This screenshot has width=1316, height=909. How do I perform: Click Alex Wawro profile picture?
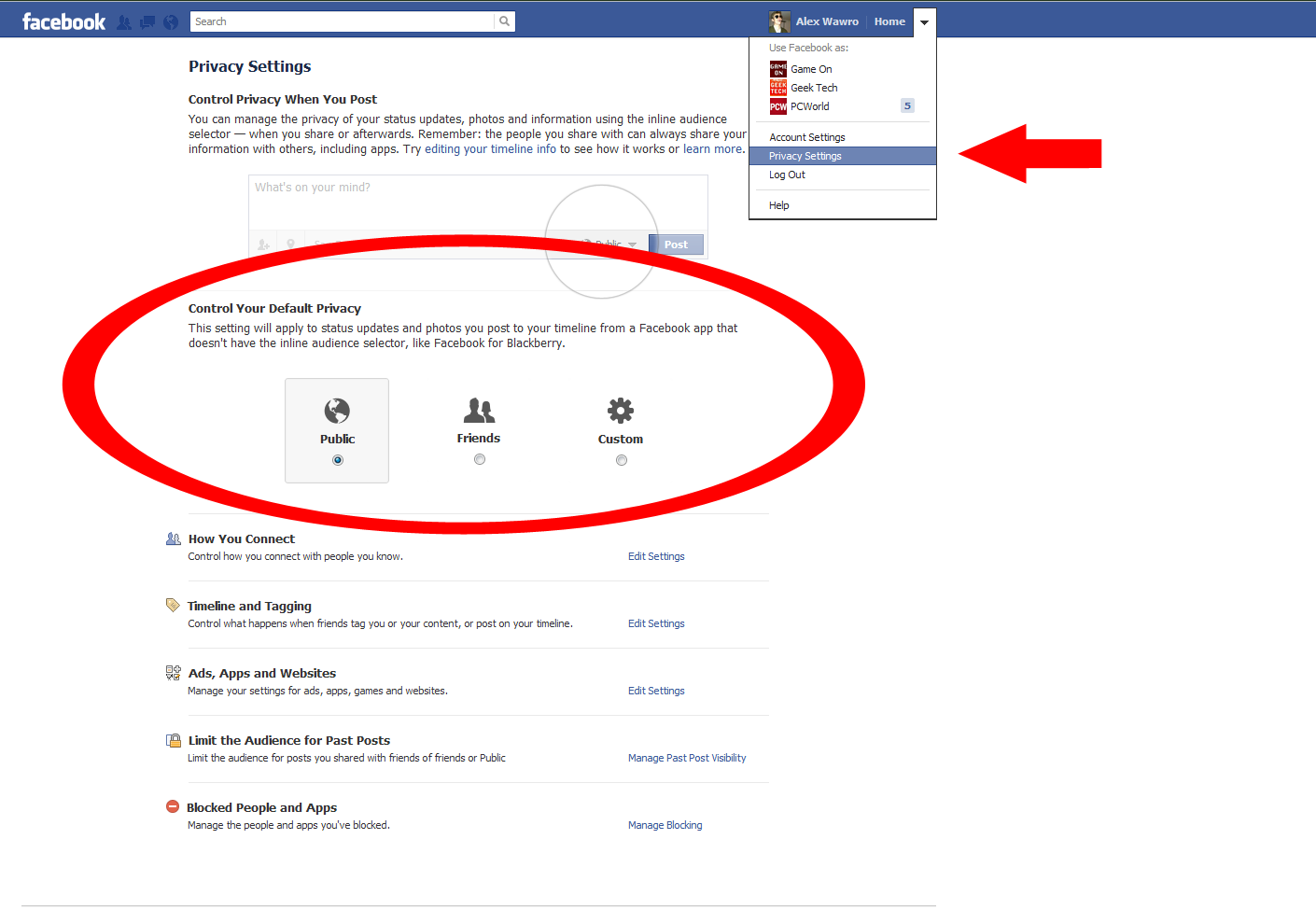(x=779, y=21)
